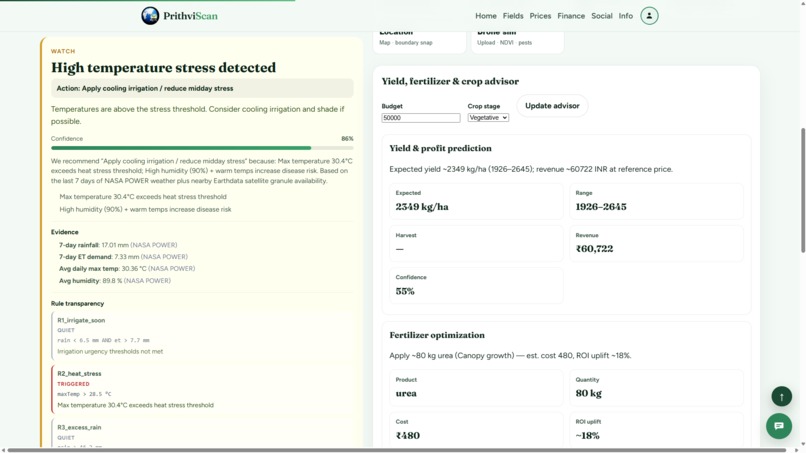Open the Social tab
Screen dimensions: 806x453
tap(601, 16)
